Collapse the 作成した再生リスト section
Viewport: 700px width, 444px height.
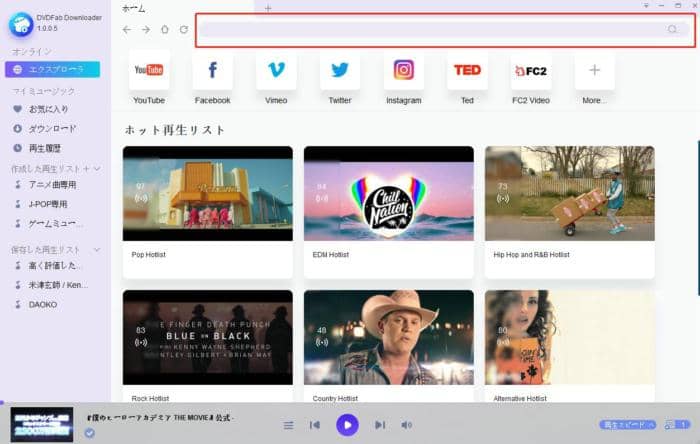[97, 169]
